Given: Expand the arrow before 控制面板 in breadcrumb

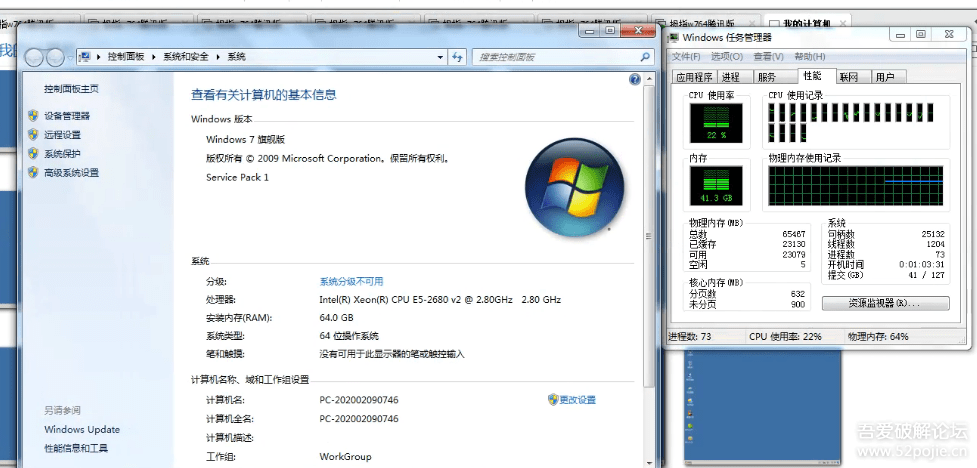Looking at the screenshot, I should [x=98, y=57].
